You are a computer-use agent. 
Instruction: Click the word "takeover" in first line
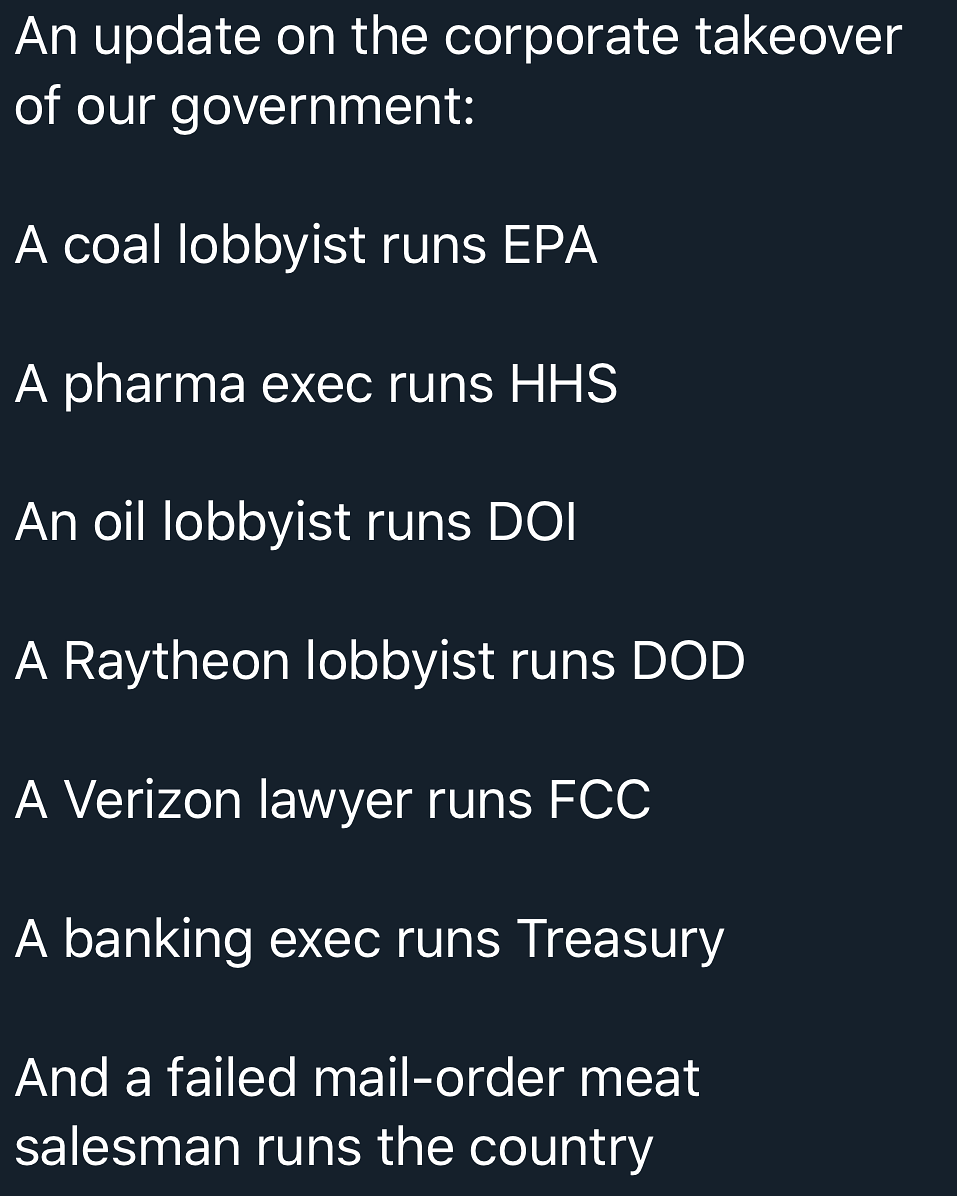pos(798,37)
